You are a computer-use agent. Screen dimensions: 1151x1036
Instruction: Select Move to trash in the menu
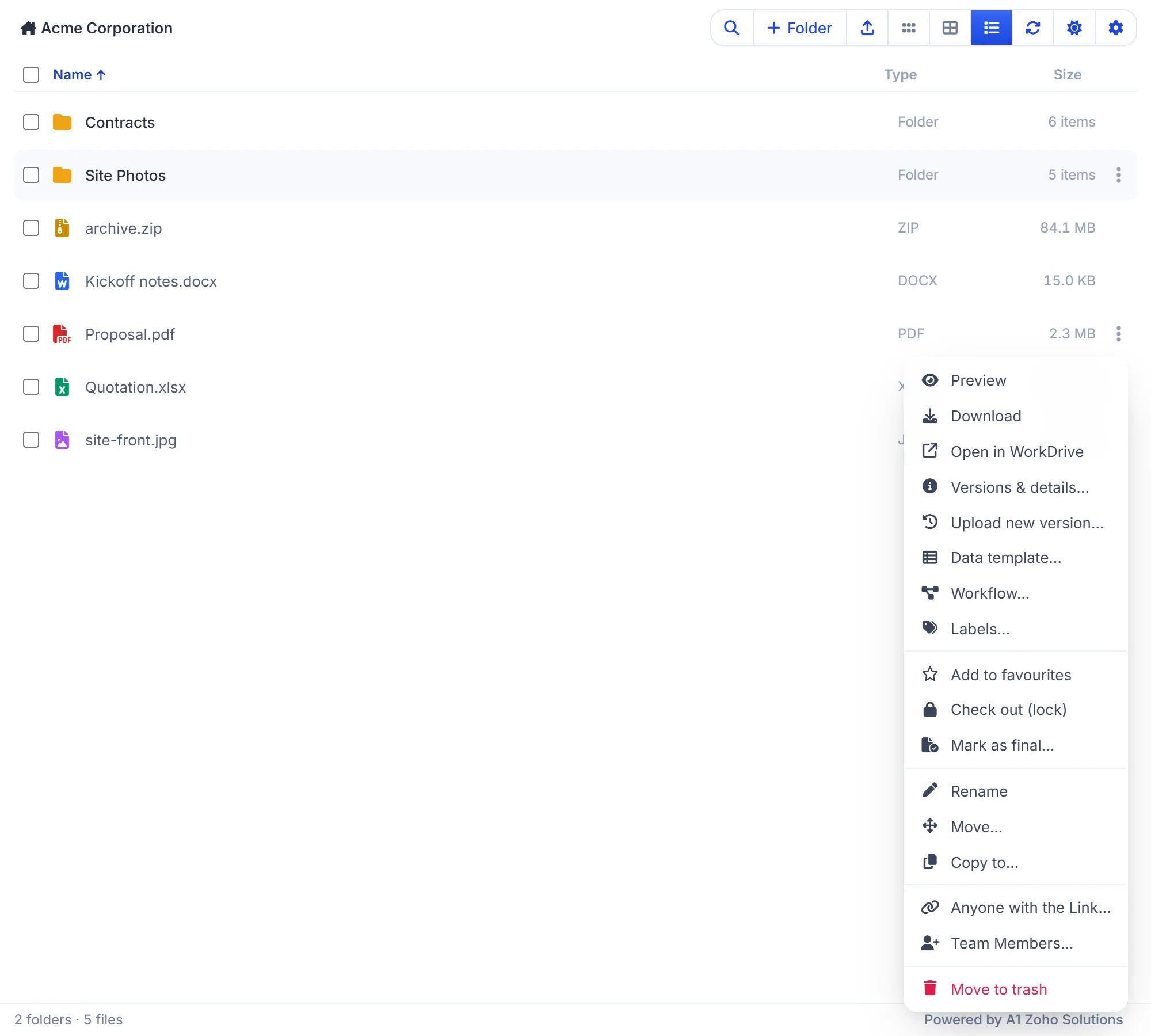[1016, 989]
